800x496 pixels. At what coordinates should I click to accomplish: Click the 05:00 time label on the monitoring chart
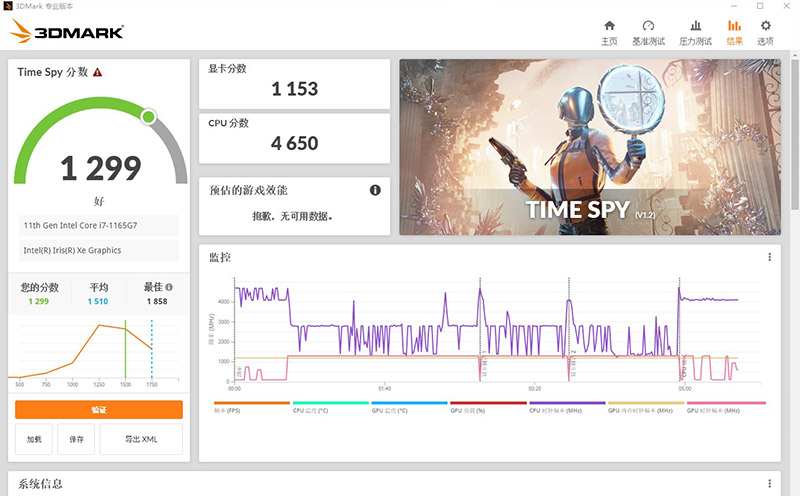[685, 389]
